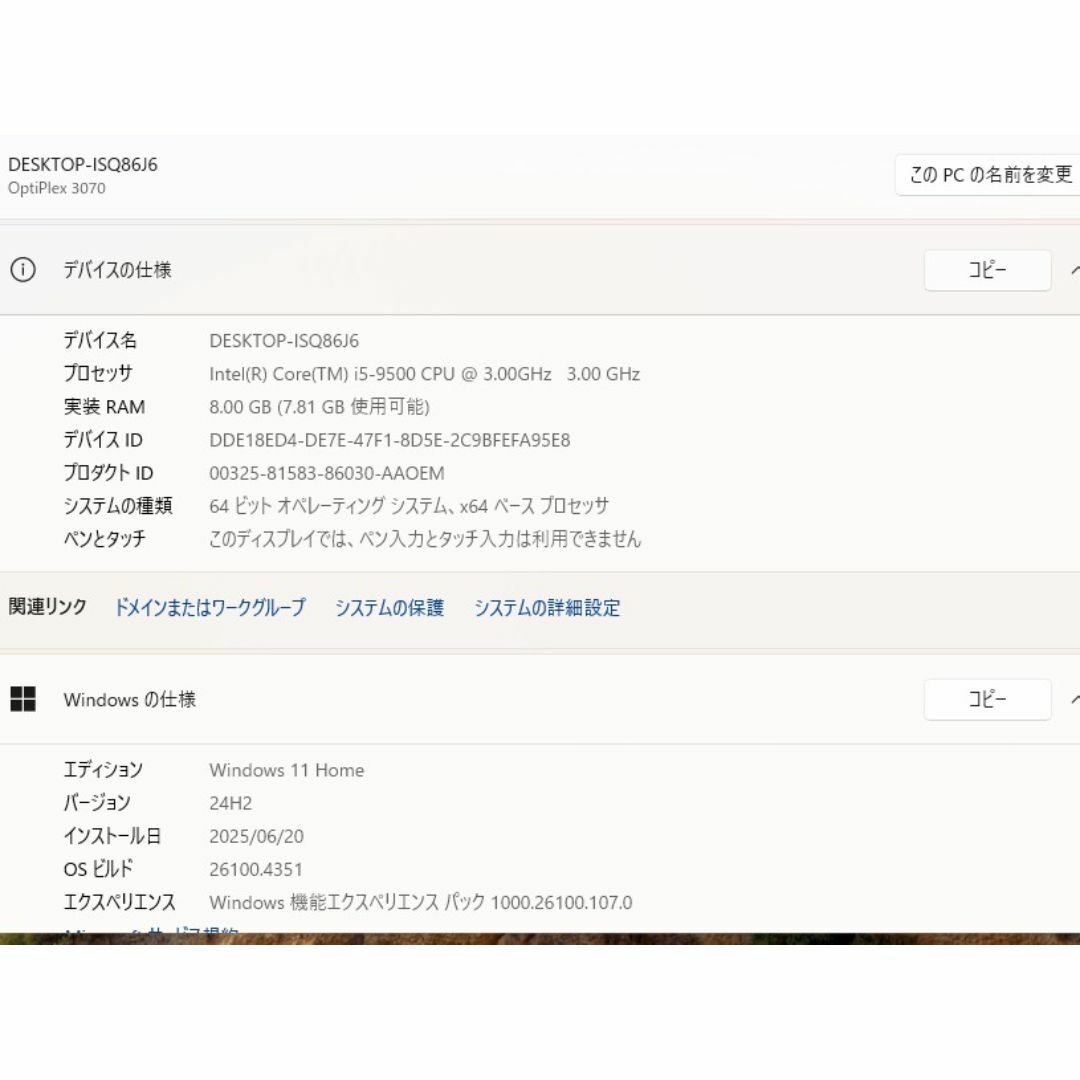This screenshot has height=1080, width=1080.
Task: Click the 実装 RAM label
Action: (x=104, y=406)
